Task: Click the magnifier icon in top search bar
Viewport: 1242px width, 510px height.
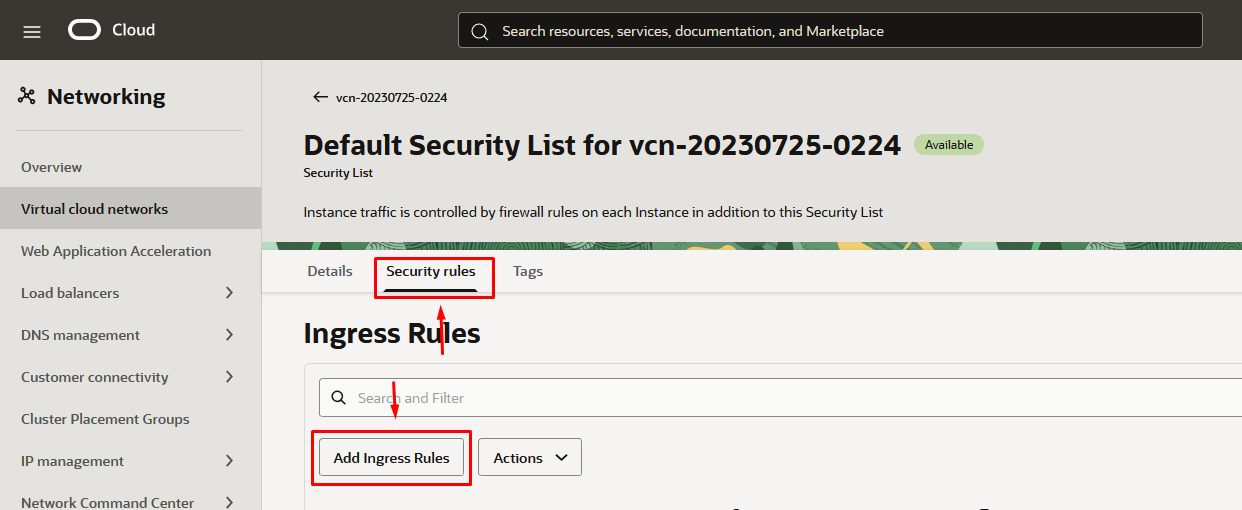Action: [x=480, y=31]
